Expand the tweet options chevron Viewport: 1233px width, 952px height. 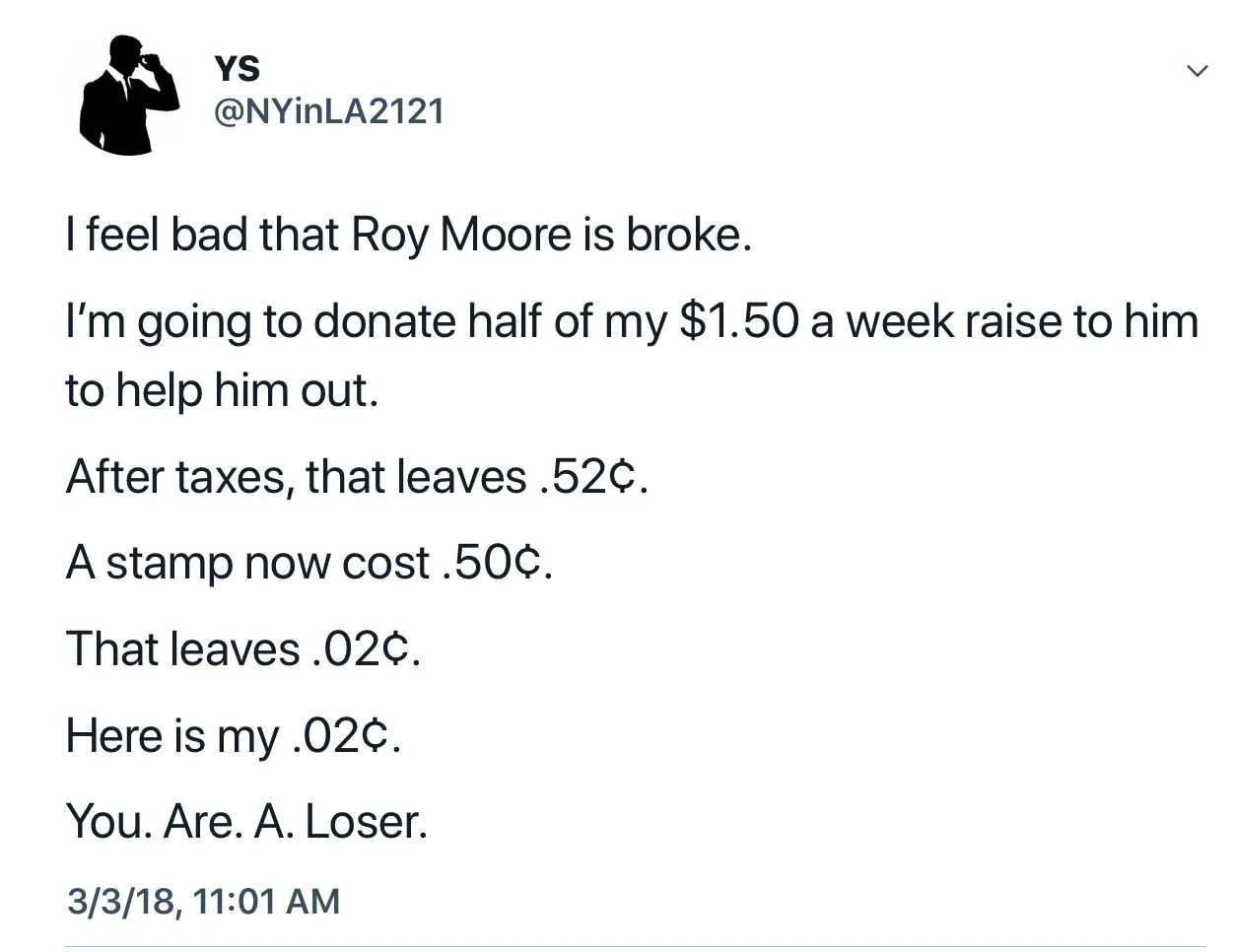1197,72
